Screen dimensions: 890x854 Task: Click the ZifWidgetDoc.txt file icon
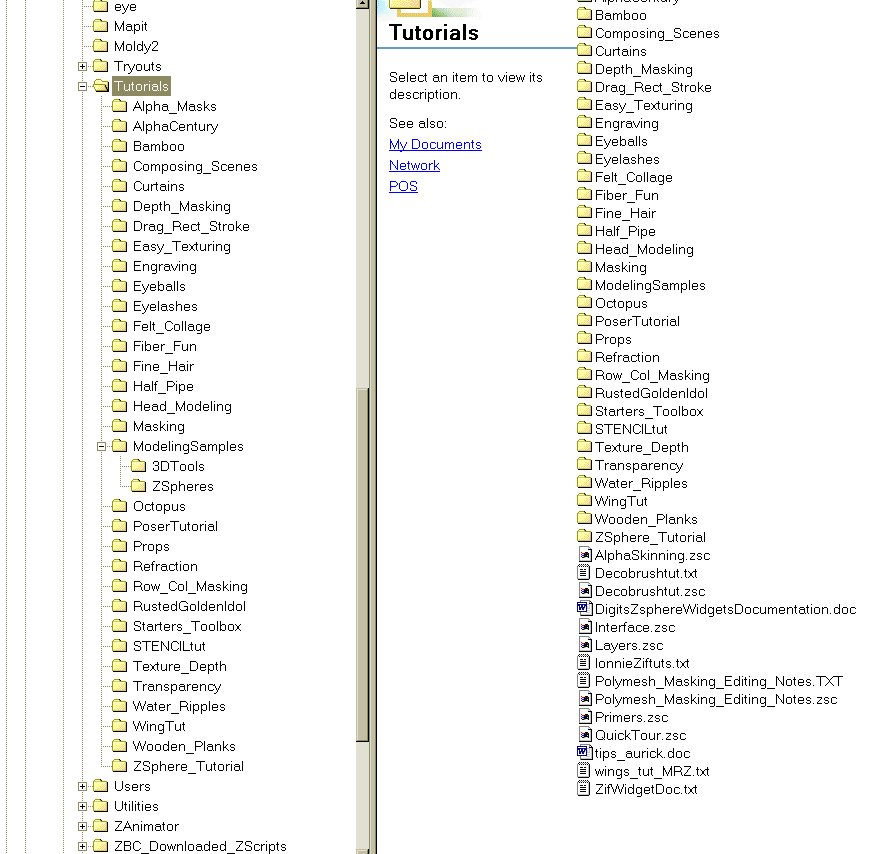point(585,789)
